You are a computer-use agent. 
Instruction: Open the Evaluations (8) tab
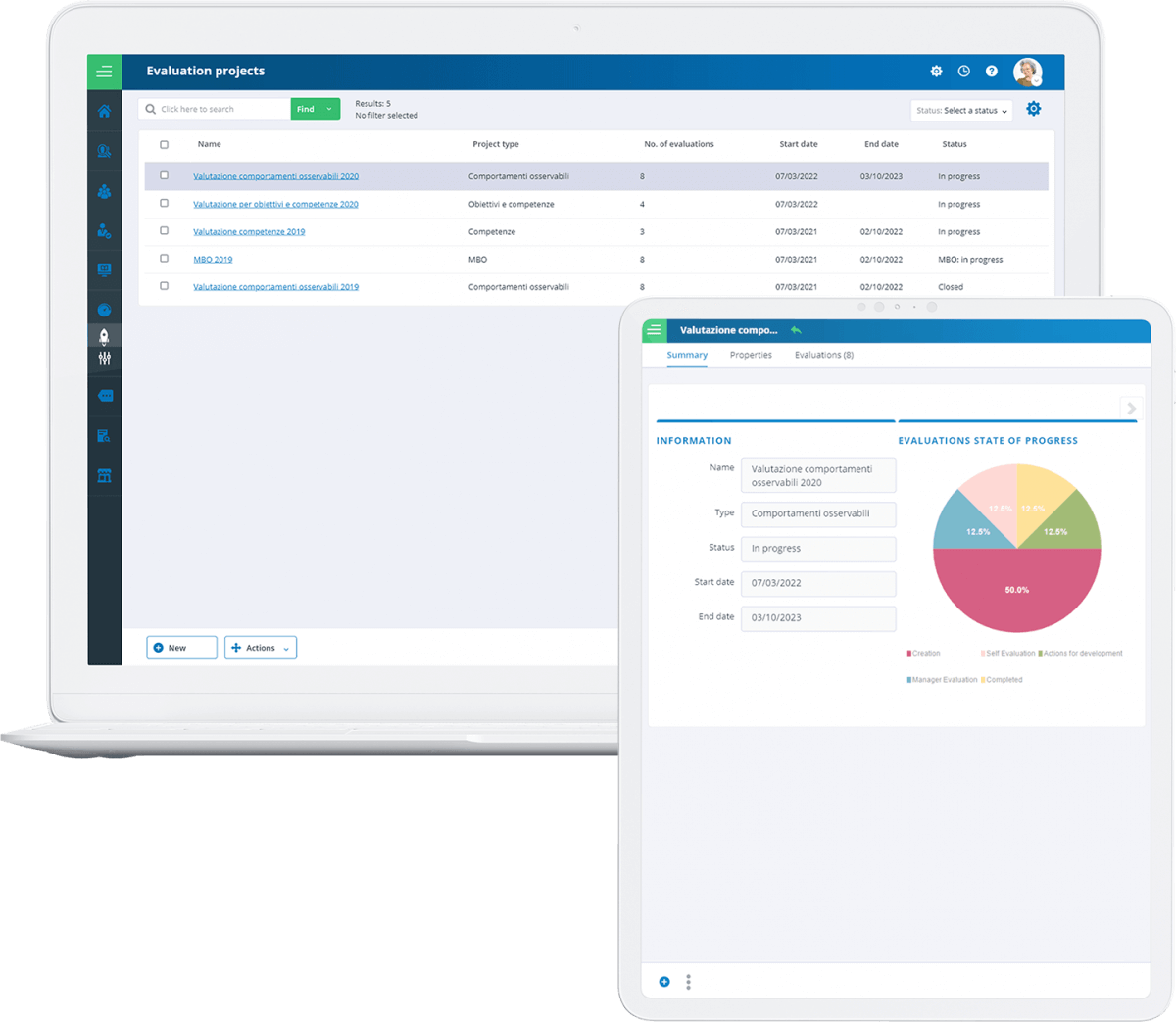point(823,355)
